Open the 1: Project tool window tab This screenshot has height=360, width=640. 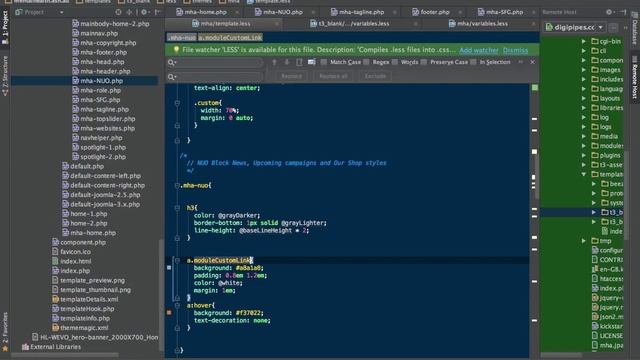tap(5, 27)
